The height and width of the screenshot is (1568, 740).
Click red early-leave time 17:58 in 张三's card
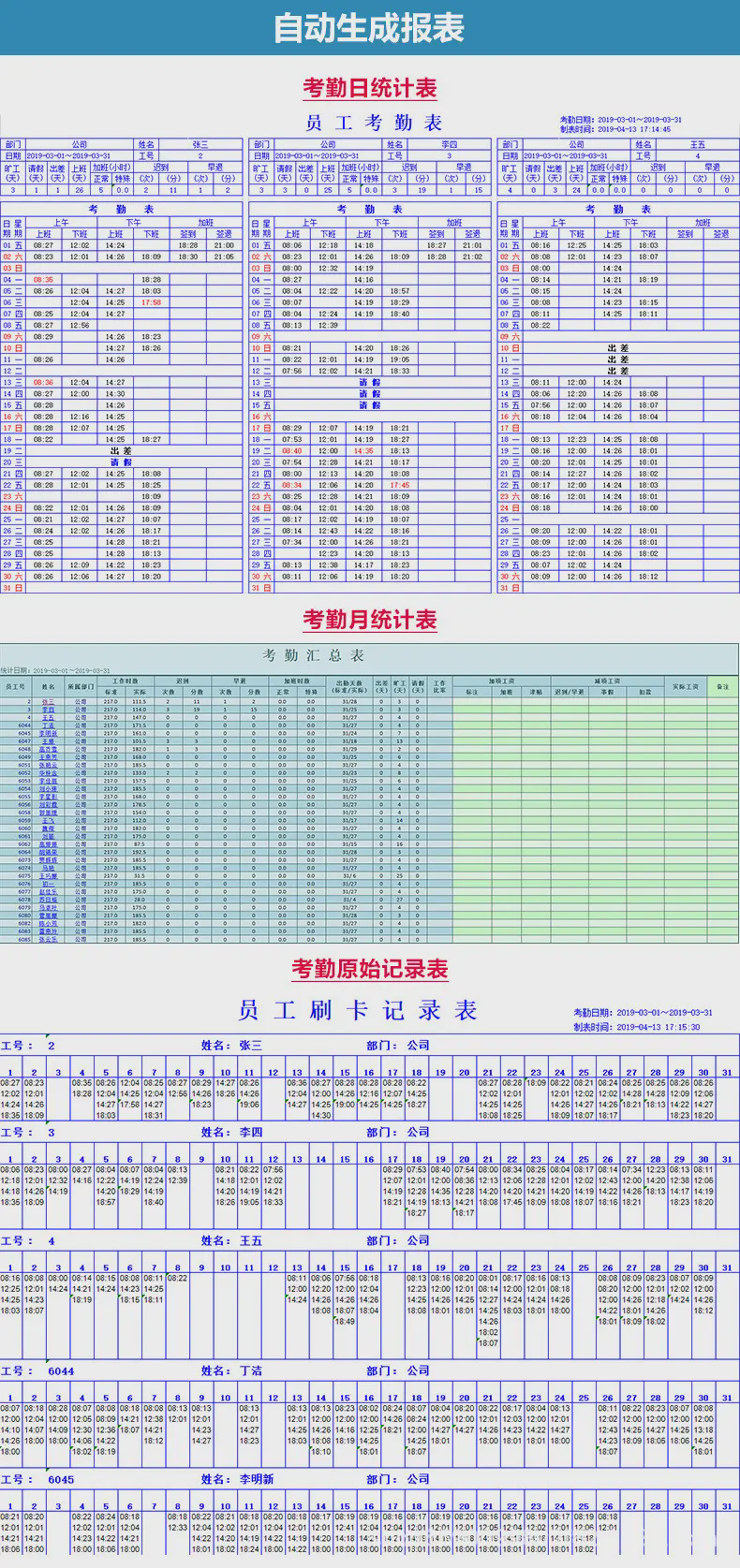click(x=151, y=302)
